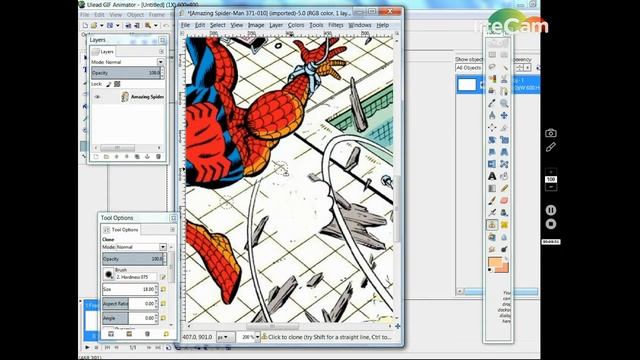Select the Rectangle Select tool in toolbox
The image size is (640, 360).
(x=492, y=55)
